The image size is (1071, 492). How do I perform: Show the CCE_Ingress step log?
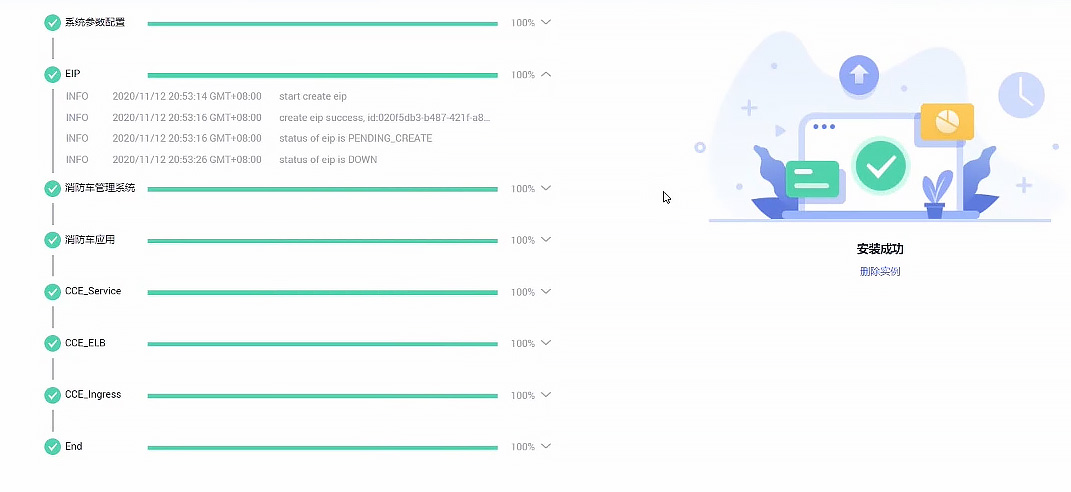coord(546,395)
